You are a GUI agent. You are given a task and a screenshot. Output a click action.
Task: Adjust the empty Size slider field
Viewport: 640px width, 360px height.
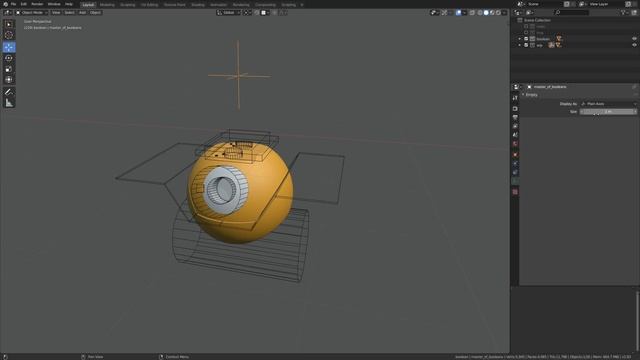(x=608, y=111)
